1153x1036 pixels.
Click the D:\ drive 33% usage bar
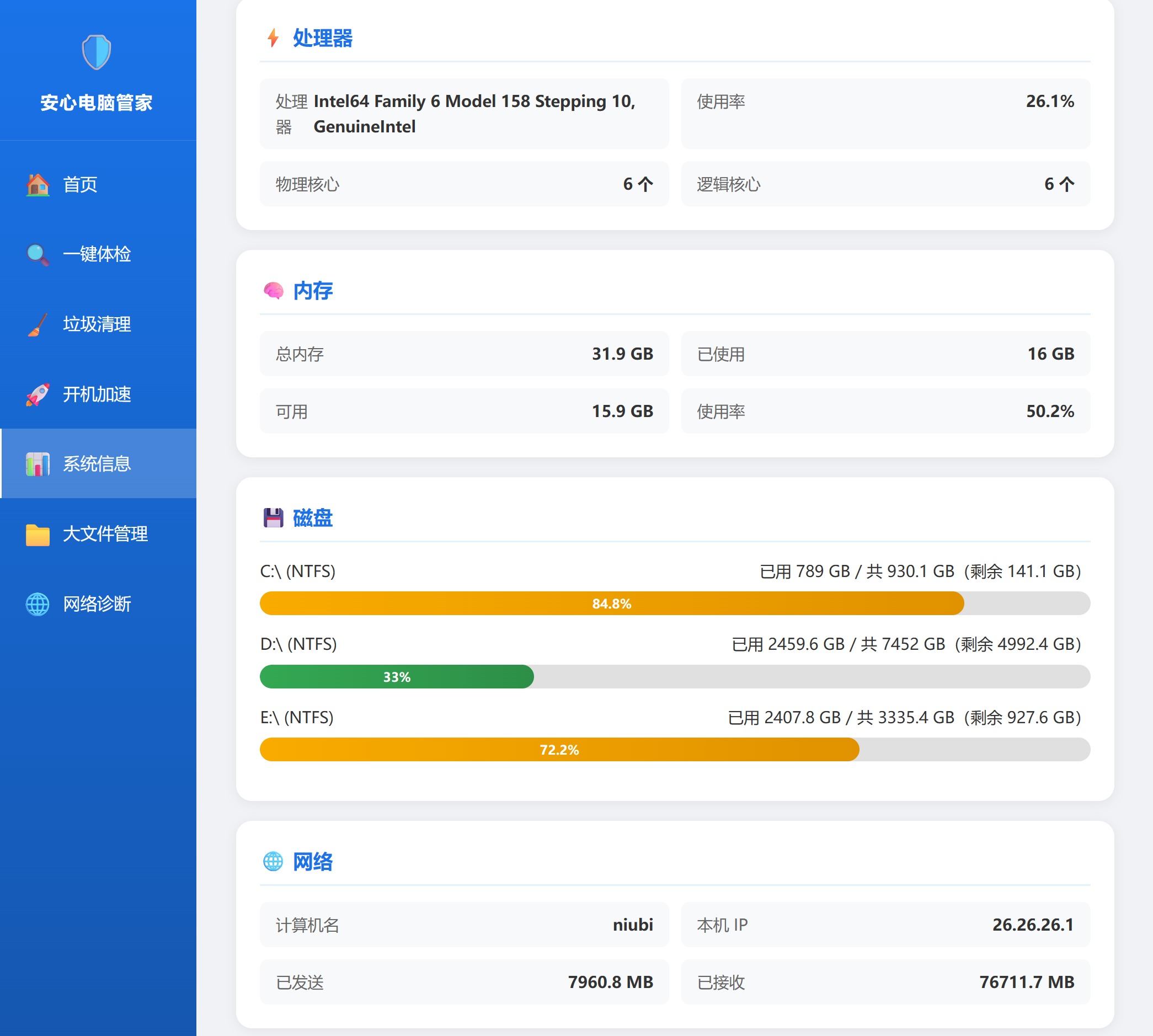pos(397,677)
